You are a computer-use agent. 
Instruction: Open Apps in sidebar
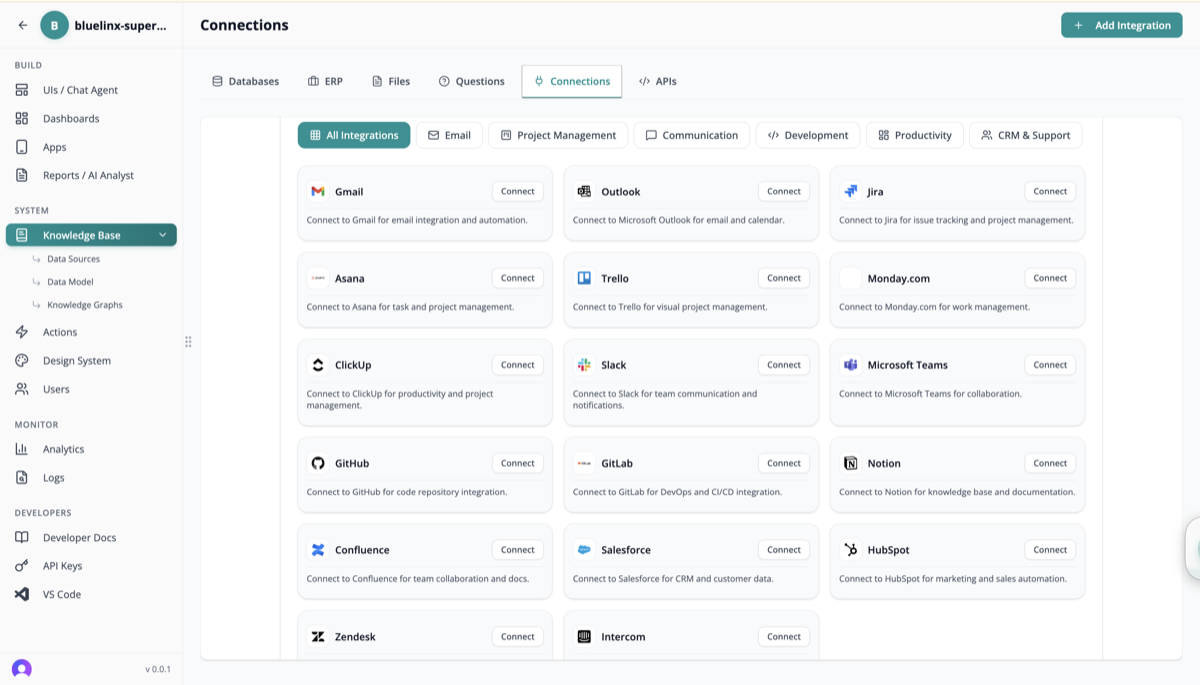(x=91, y=147)
